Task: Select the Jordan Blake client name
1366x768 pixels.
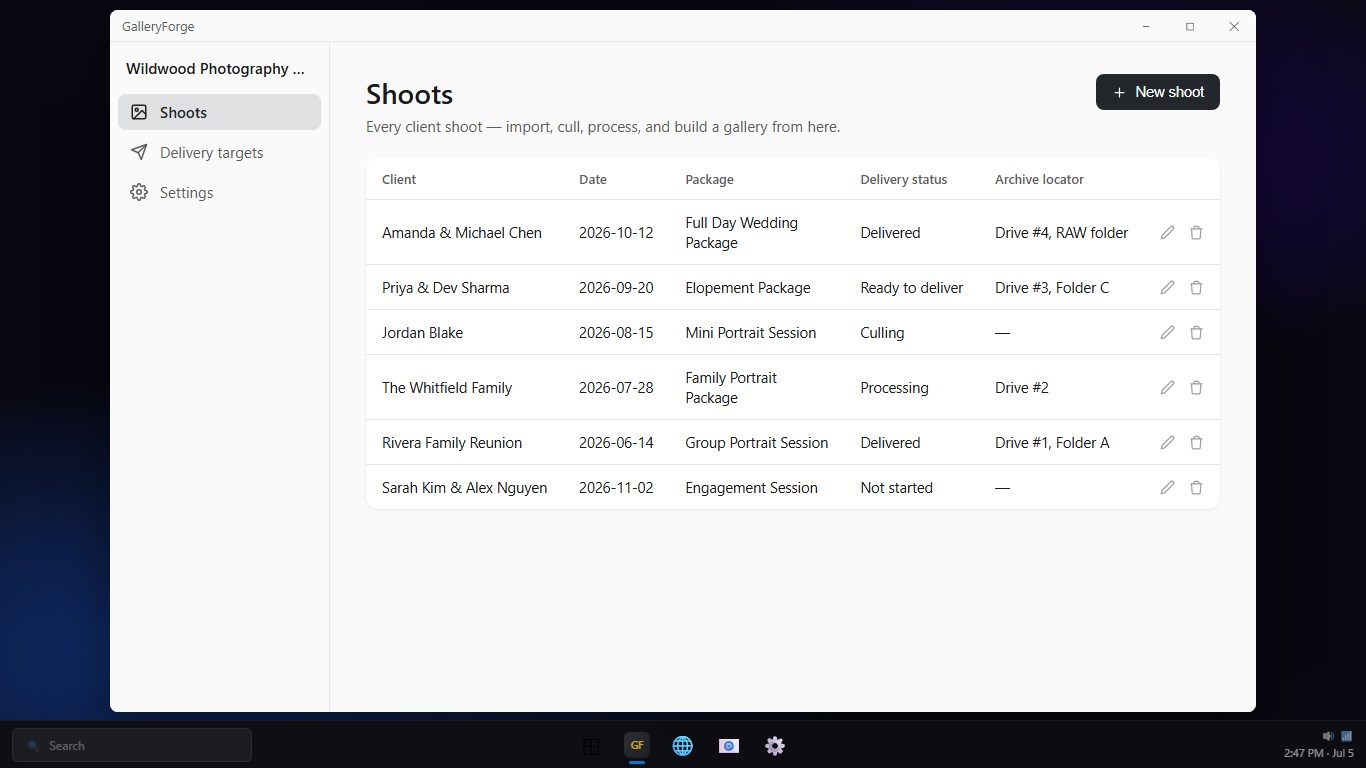Action: click(422, 332)
